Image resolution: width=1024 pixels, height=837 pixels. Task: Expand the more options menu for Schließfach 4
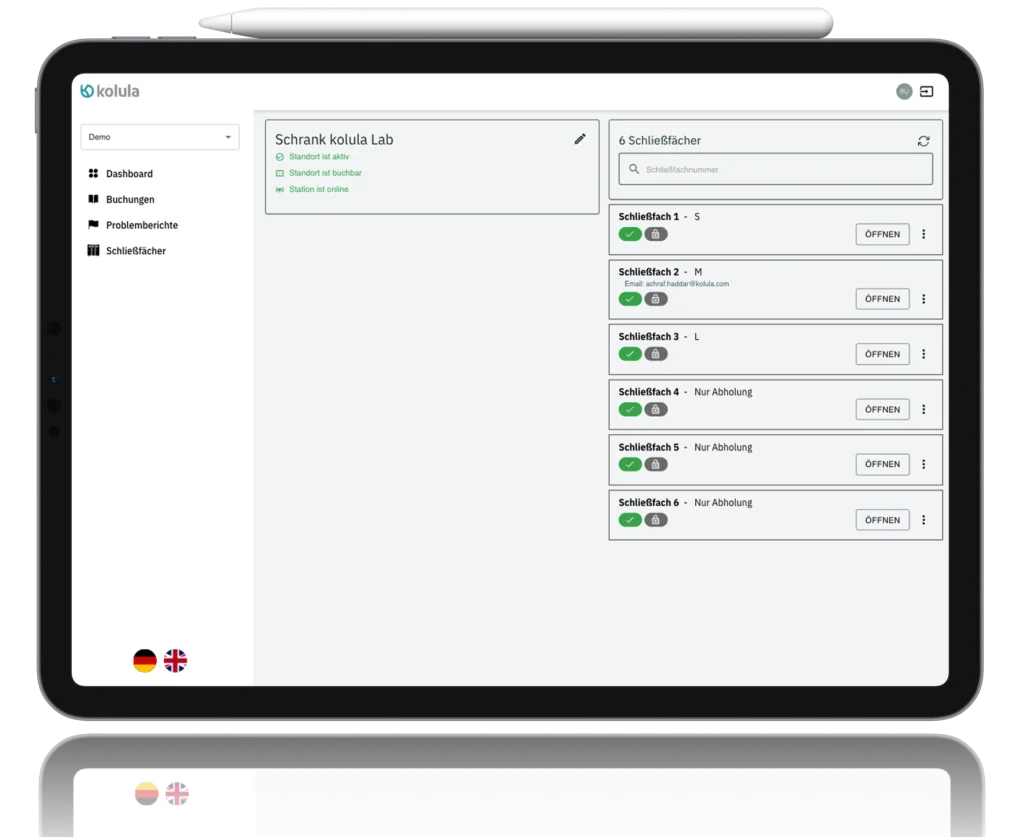point(923,409)
